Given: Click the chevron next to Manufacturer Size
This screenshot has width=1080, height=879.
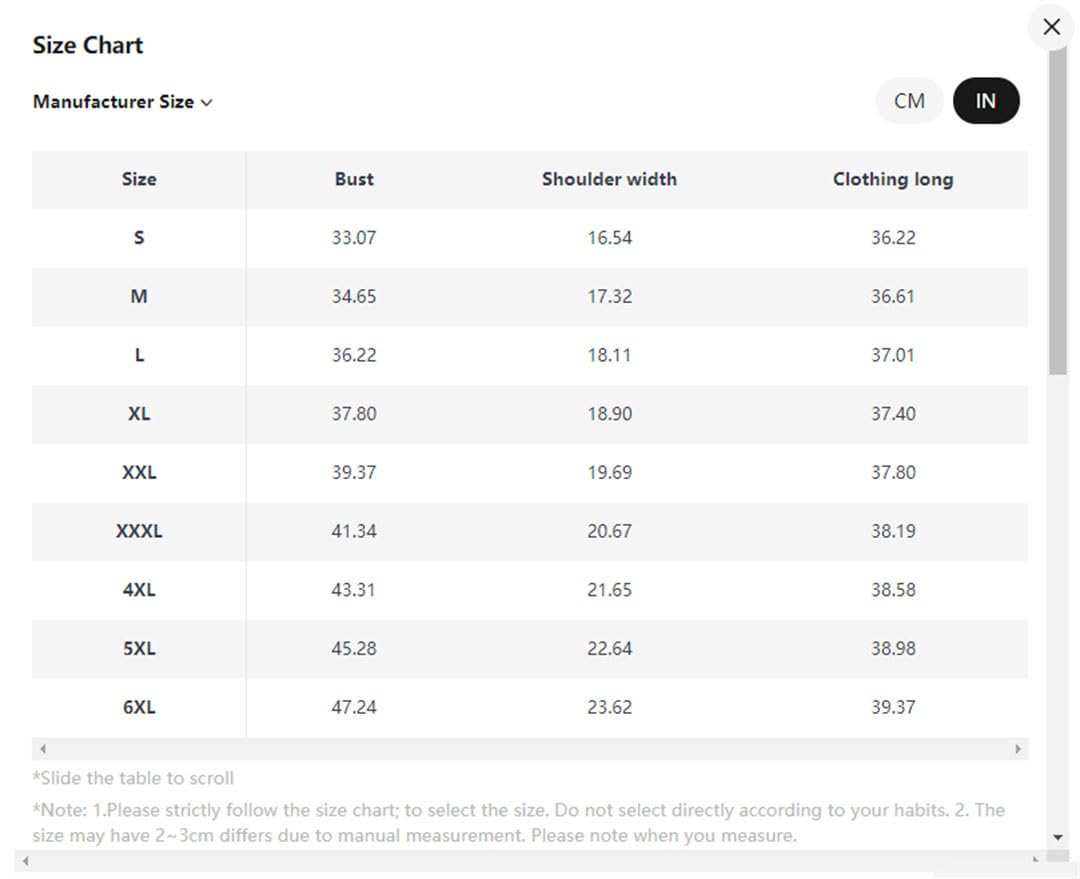Looking at the screenshot, I should pyautogui.click(x=207, y=103).
